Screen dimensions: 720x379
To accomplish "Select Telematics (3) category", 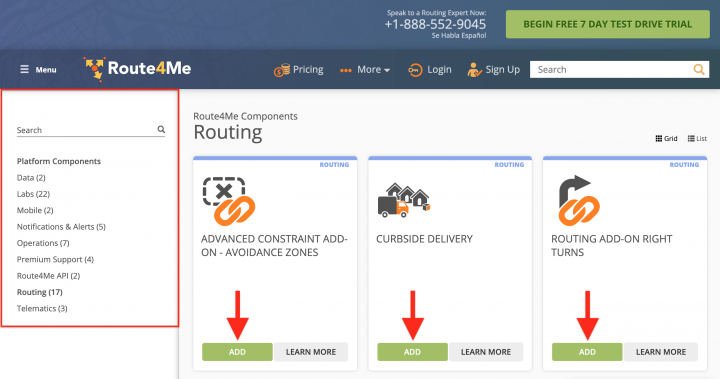I will pyautogui.click(x=42, y=308).
